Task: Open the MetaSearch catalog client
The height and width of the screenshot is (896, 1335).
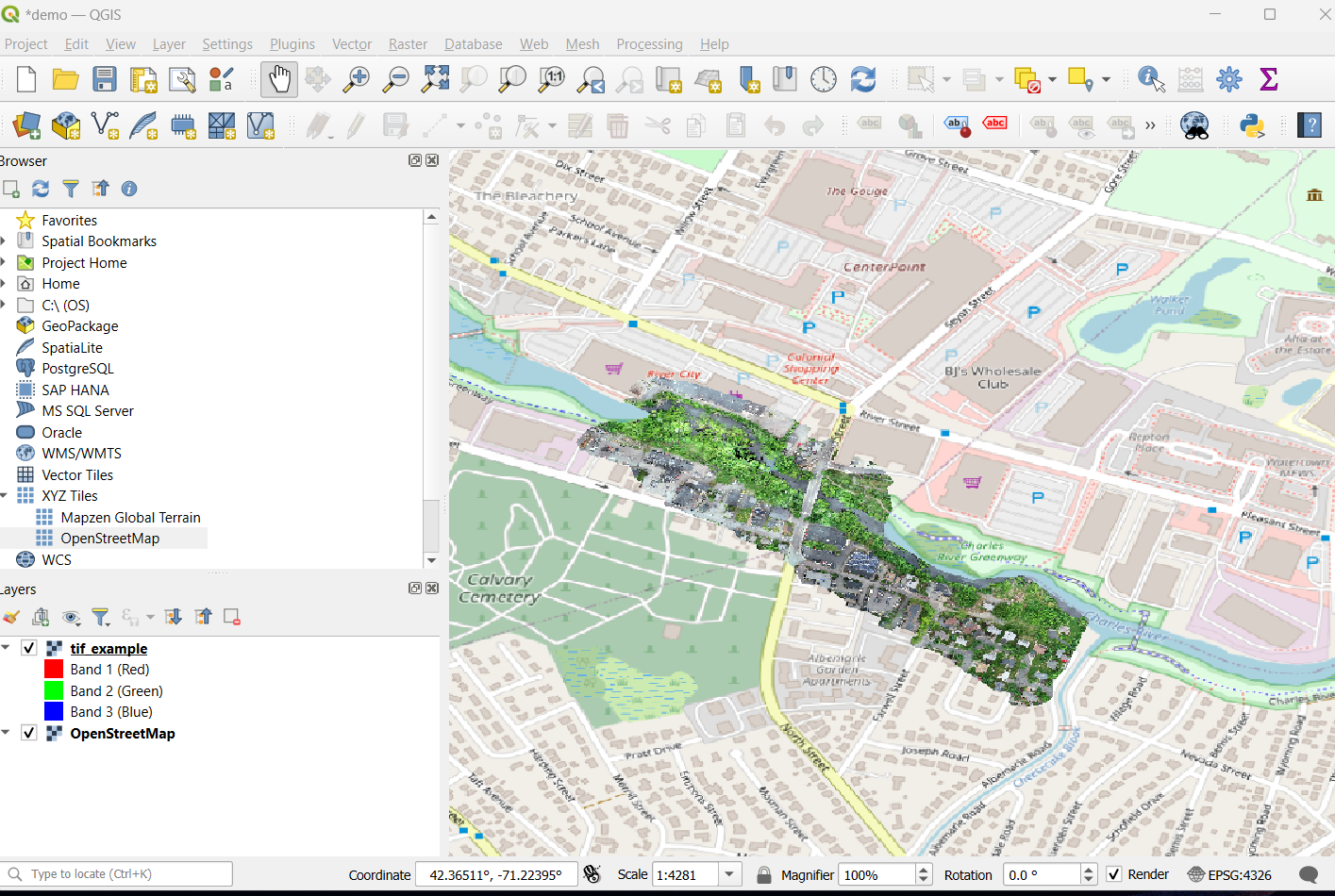Action: (1194, 125)
